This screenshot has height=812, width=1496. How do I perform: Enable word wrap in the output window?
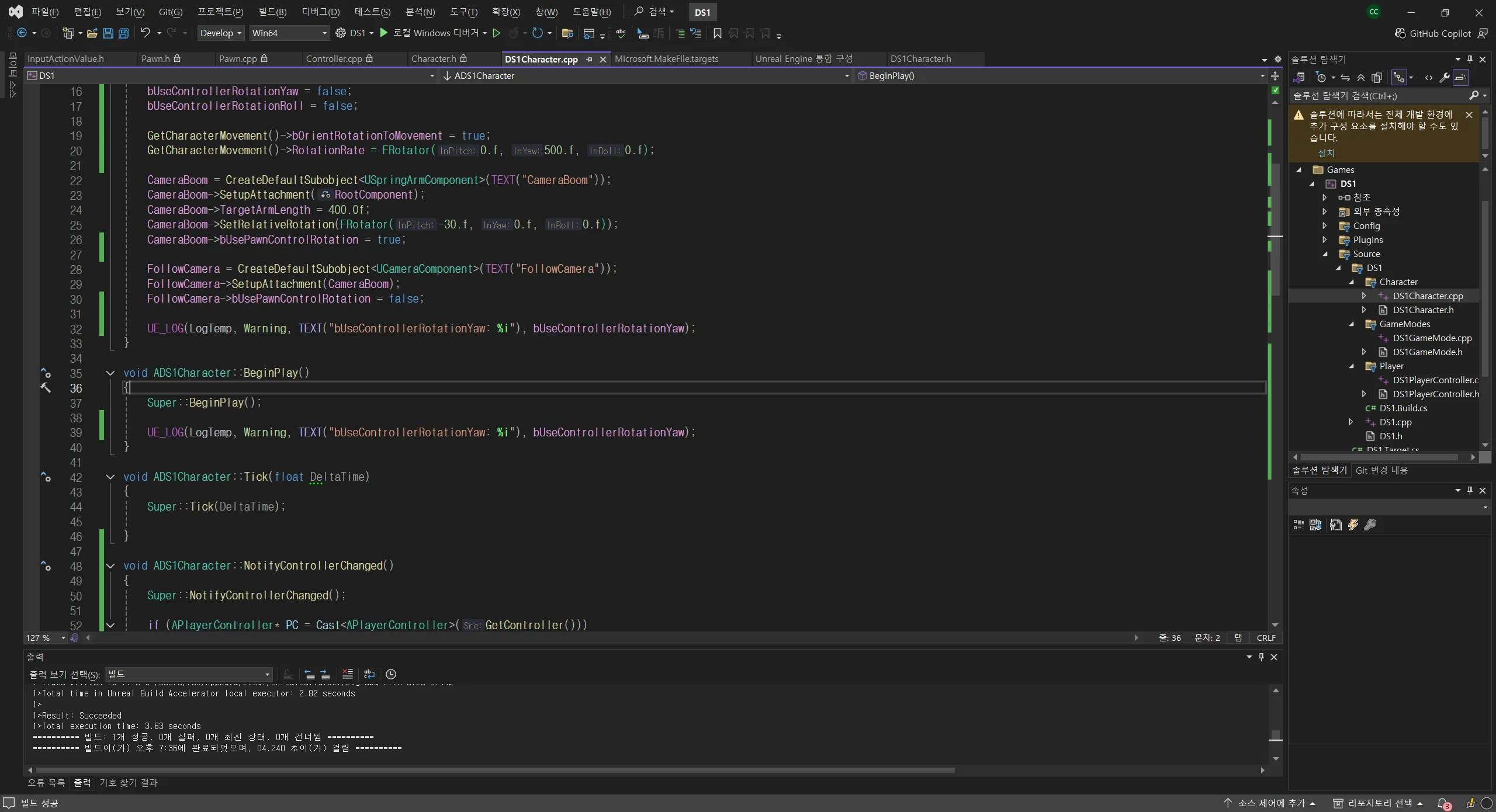click(x=370, y=675)
